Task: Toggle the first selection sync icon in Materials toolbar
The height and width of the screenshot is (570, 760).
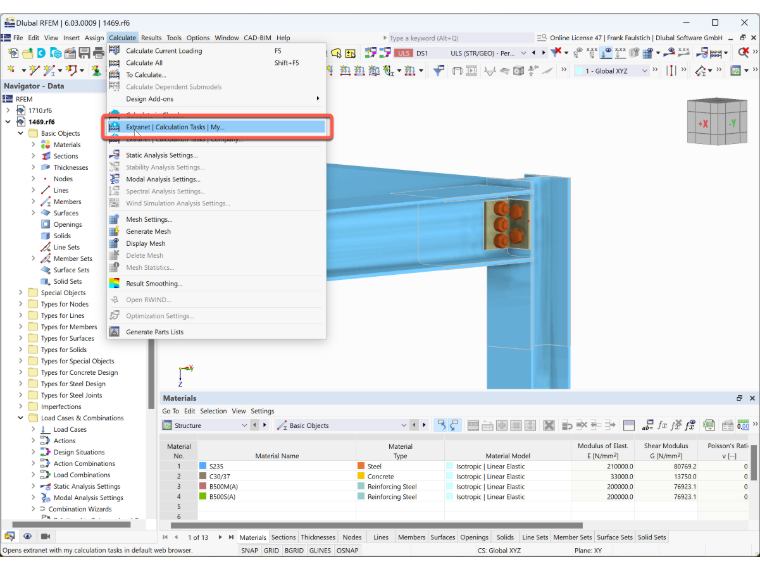Action: click(441, 426)
